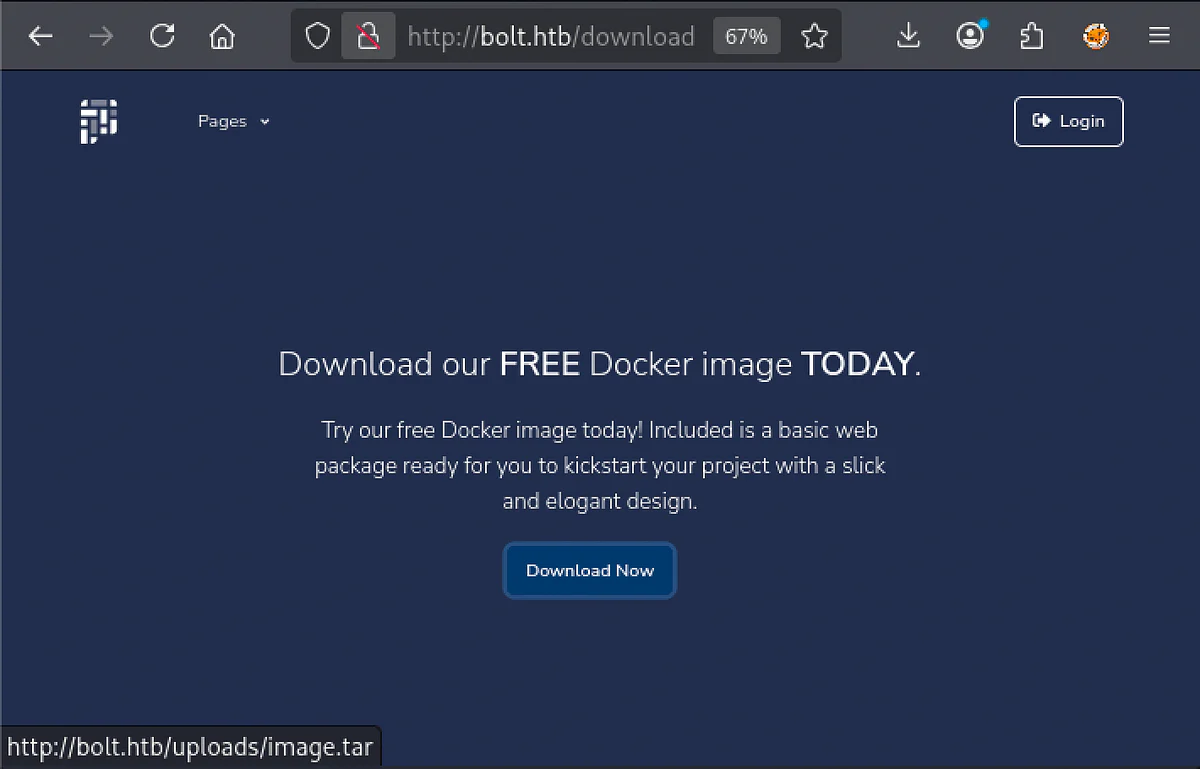Expand the Pages dropdown menu
This screenshot has width=1200, height=769.
[x=234, y=121]
